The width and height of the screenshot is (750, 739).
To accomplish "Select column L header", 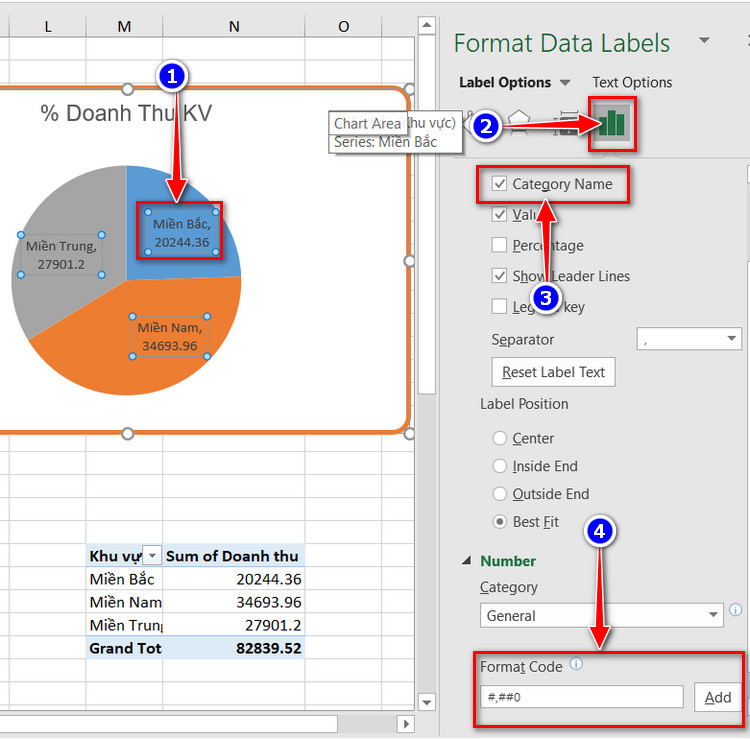I will (x=47, y=27).
